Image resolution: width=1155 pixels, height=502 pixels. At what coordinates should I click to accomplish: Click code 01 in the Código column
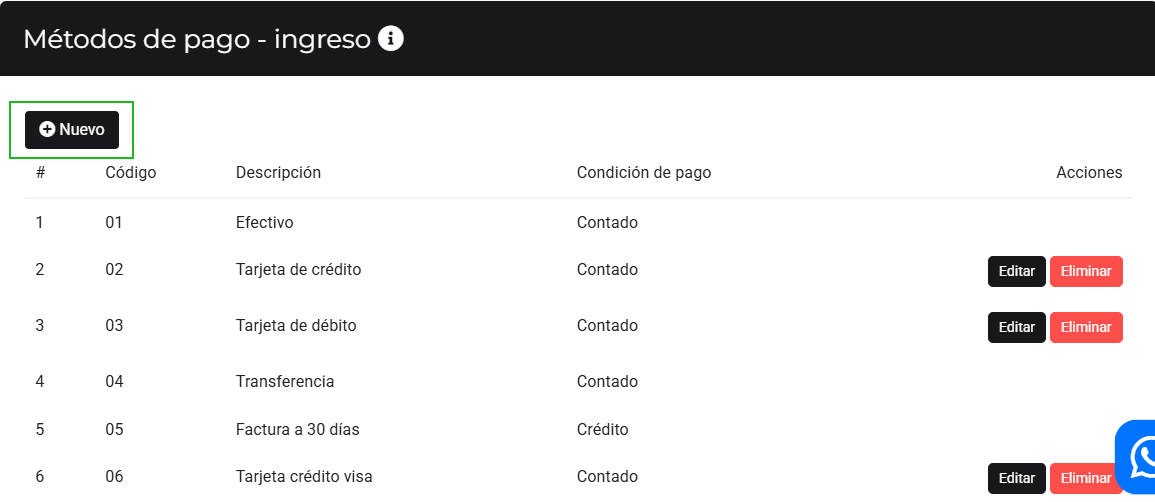(x=114, y=222)
